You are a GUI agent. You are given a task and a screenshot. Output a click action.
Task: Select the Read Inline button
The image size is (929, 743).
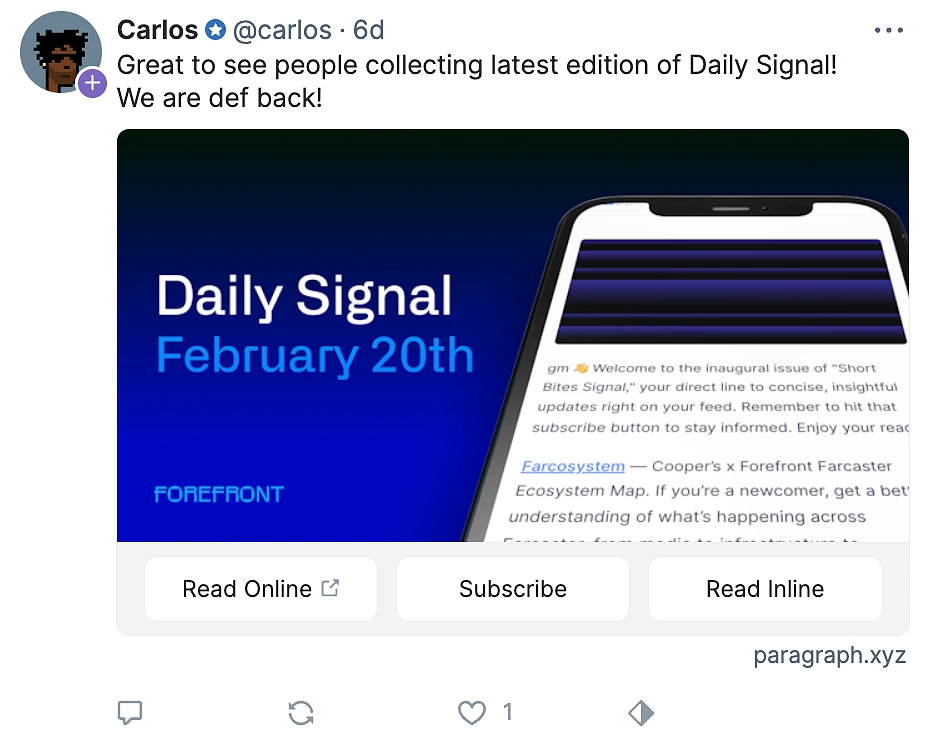pyautogui.click(x=765, y=589)
